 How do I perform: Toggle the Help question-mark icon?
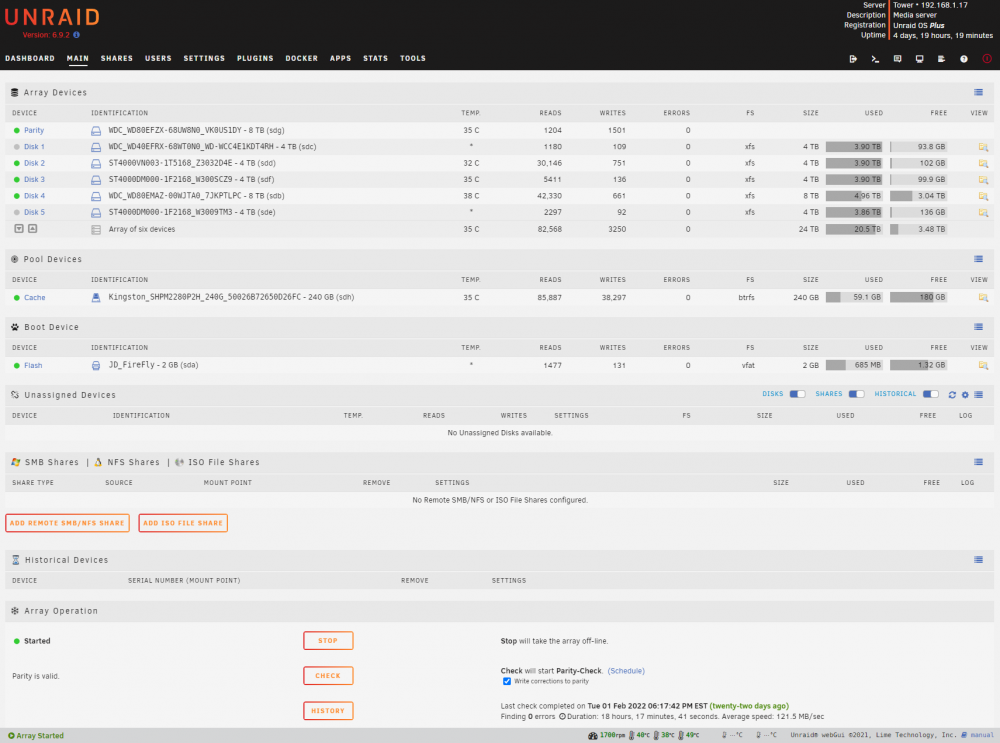pyautogui.click(x=964, y=59)
